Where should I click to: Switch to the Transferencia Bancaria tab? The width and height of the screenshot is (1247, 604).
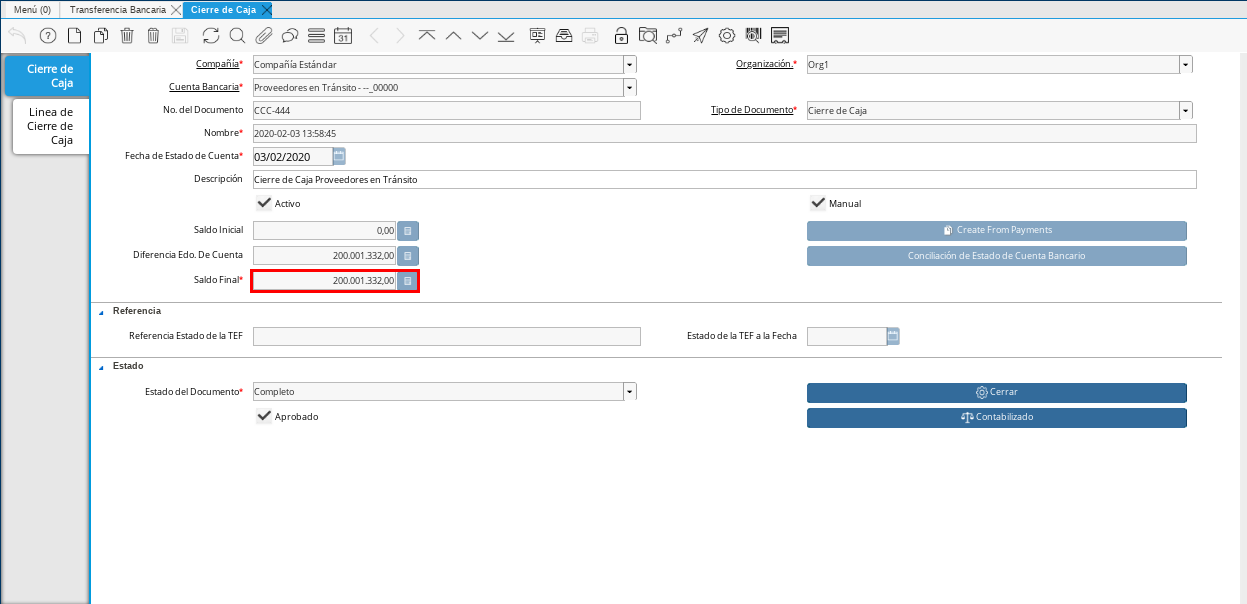[117, 9]
